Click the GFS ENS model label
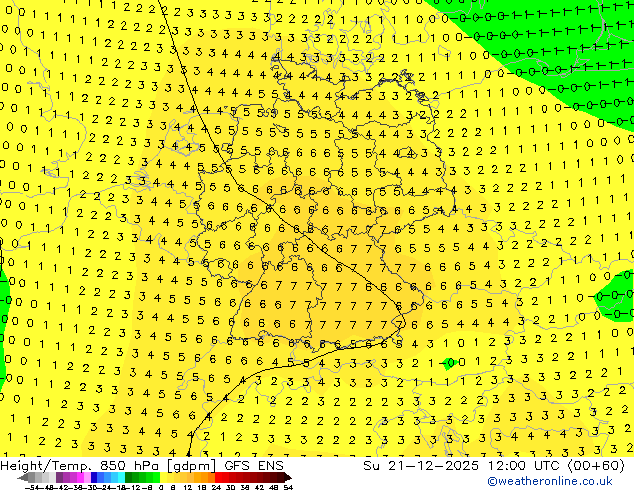The height and width of the screenshot is (490, 634). pyautogui.click(x=254, y=466)
